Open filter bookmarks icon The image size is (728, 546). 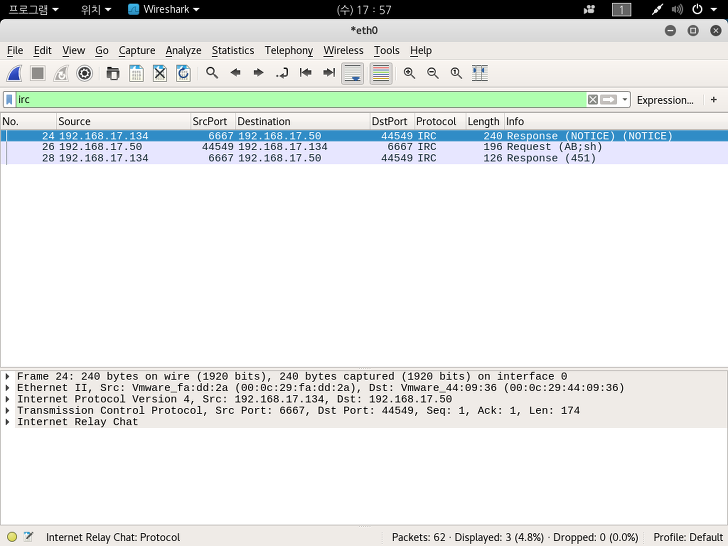coord(9,99)
